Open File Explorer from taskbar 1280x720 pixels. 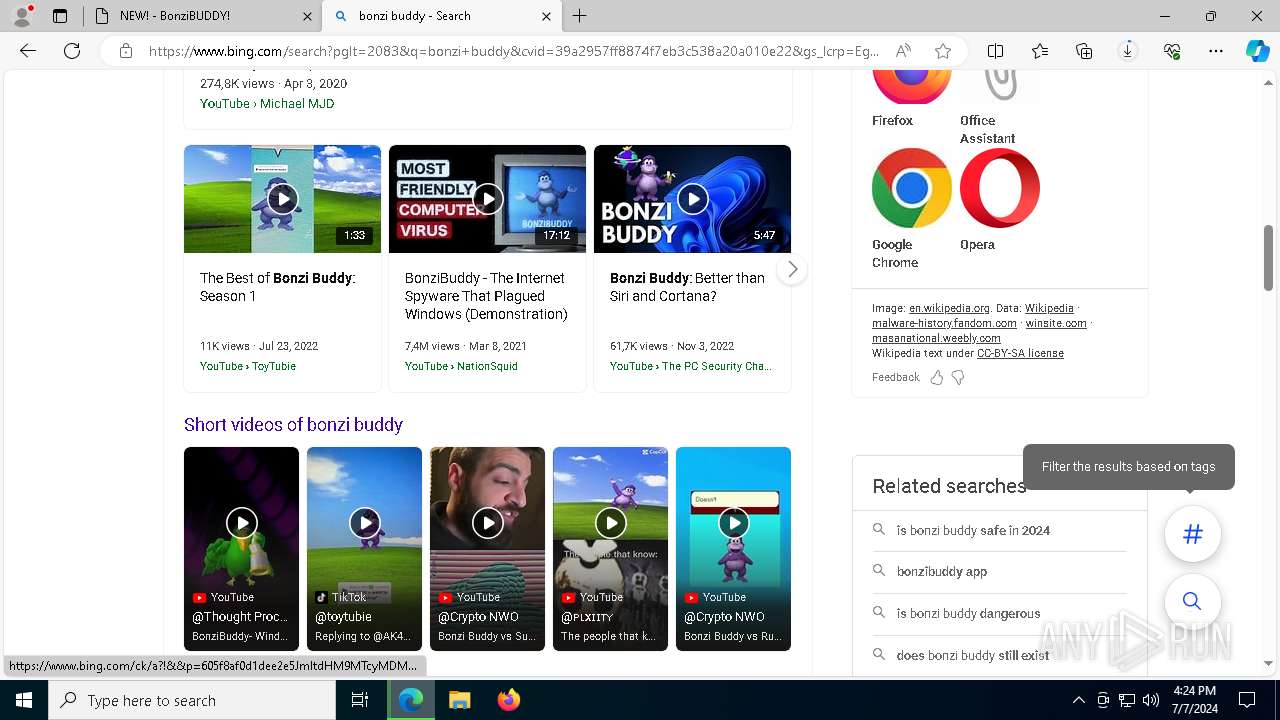coord(460,700)
